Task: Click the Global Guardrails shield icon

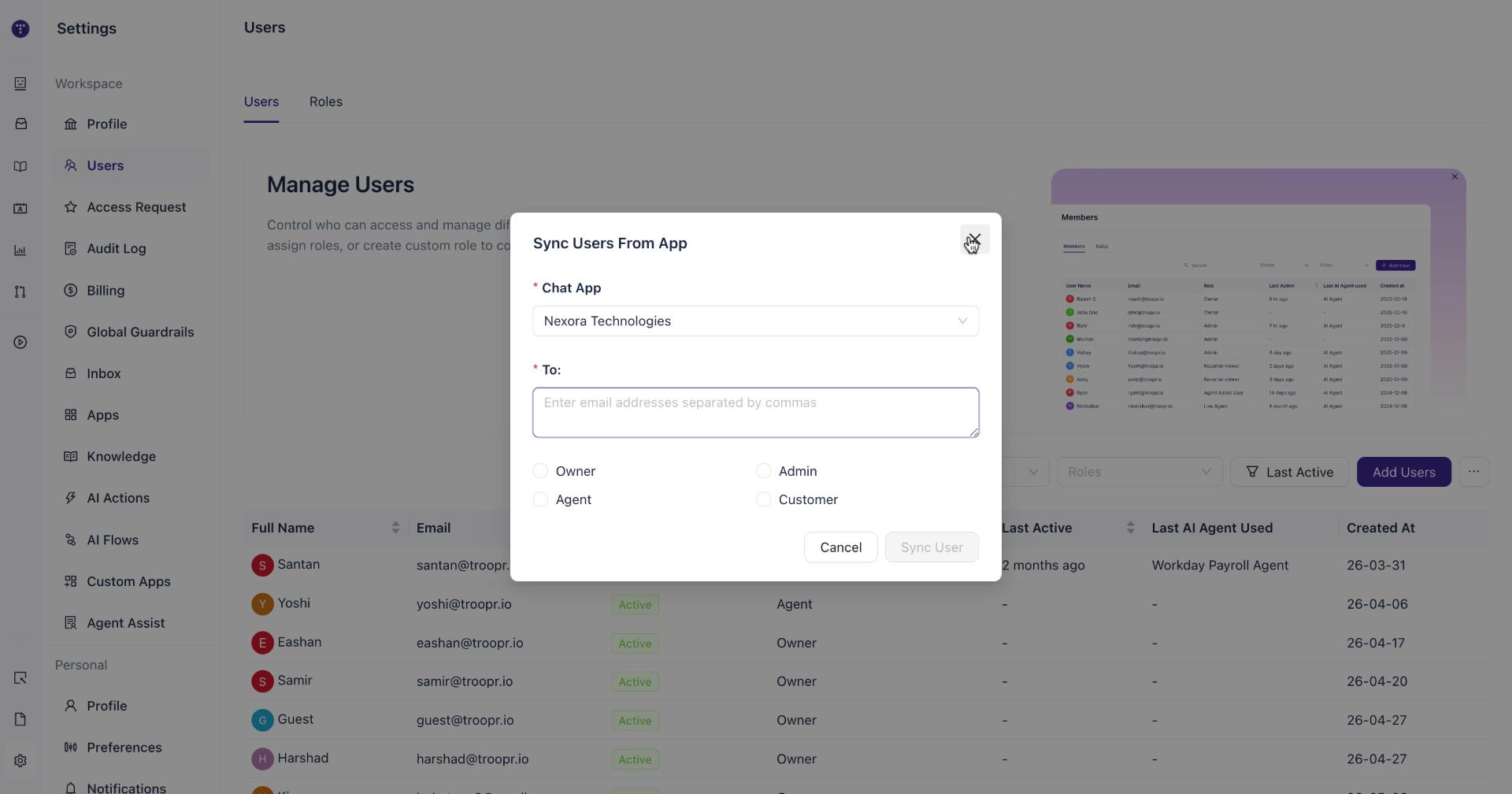Action: point(71,332)
